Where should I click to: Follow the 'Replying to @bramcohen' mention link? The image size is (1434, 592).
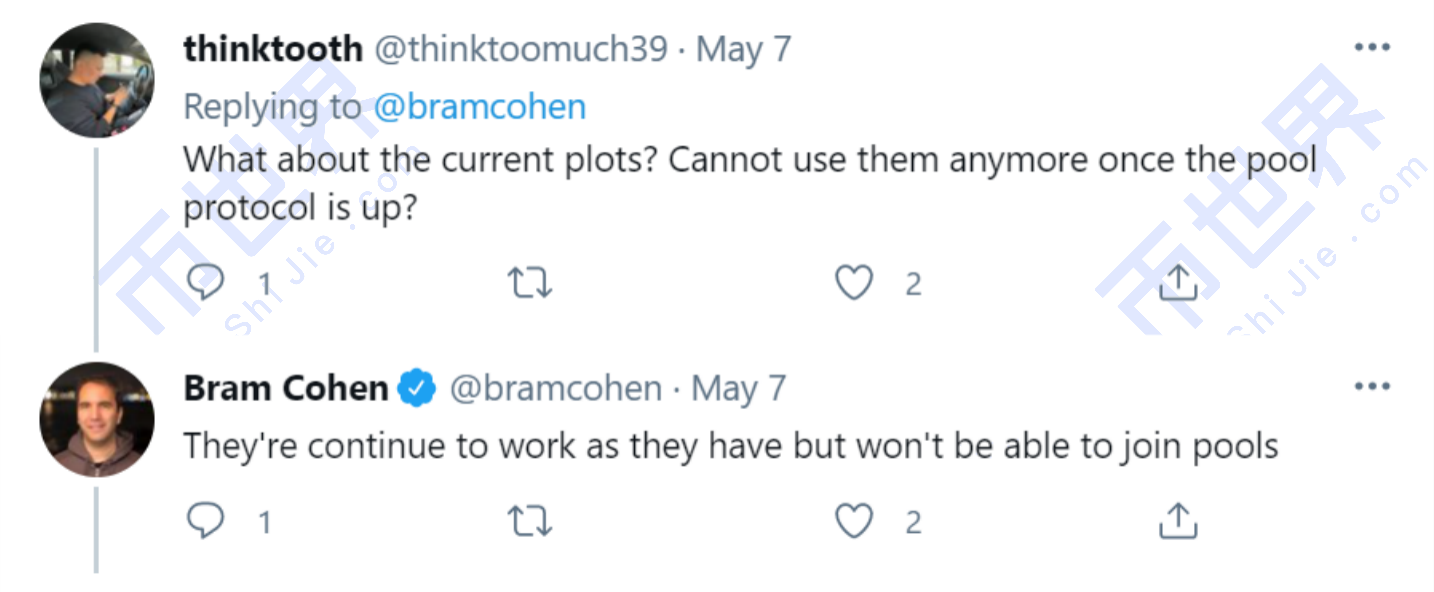point(479,106)
